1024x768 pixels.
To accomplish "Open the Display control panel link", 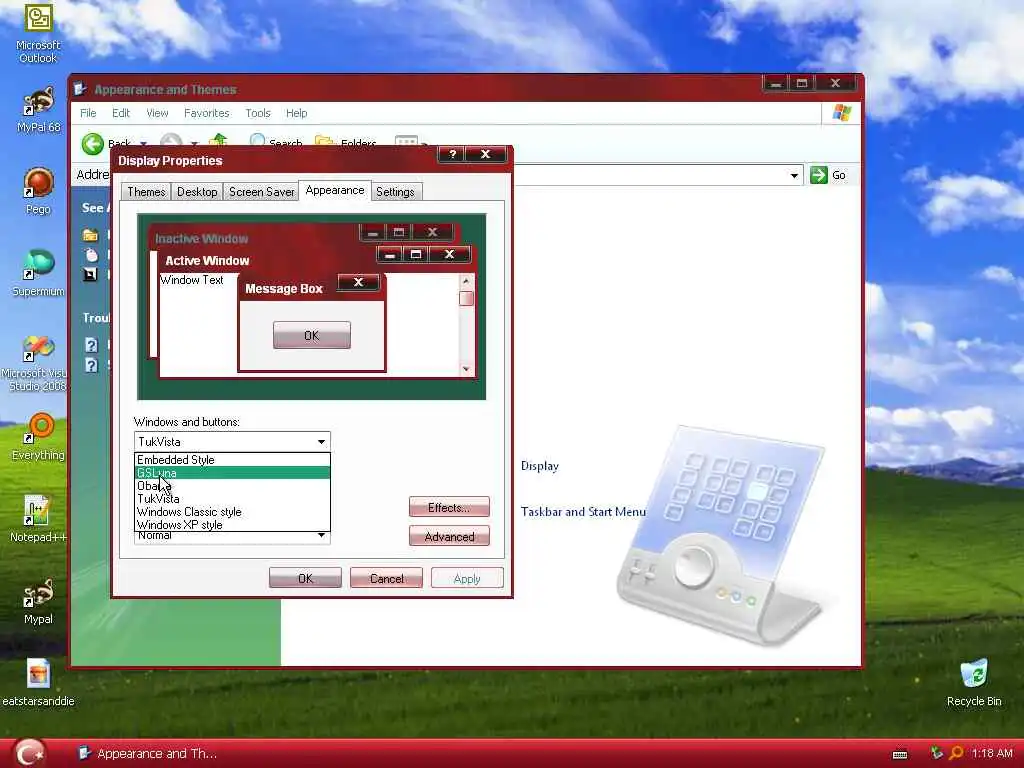I will (539, 466).
